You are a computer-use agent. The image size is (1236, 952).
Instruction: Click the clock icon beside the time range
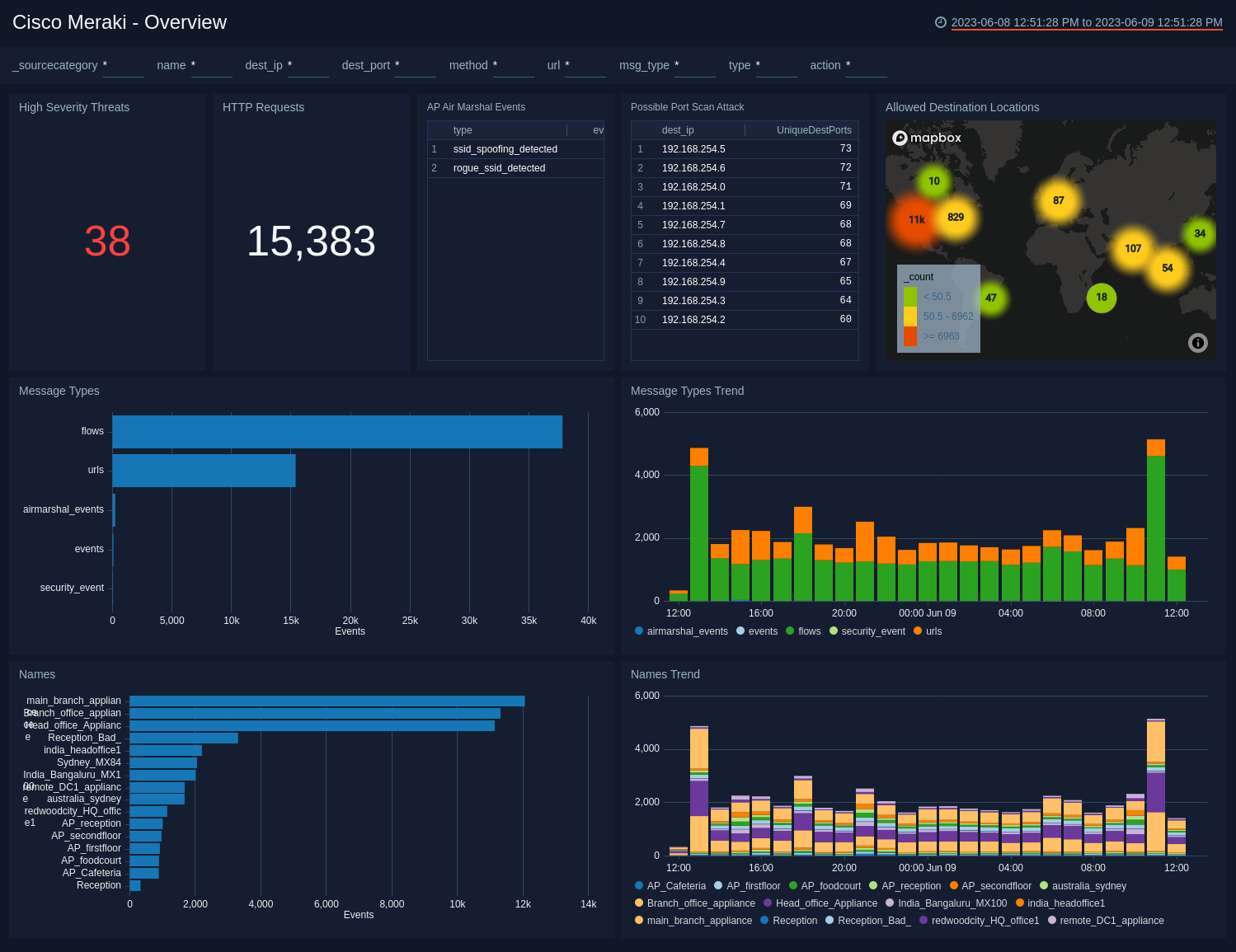941,22
